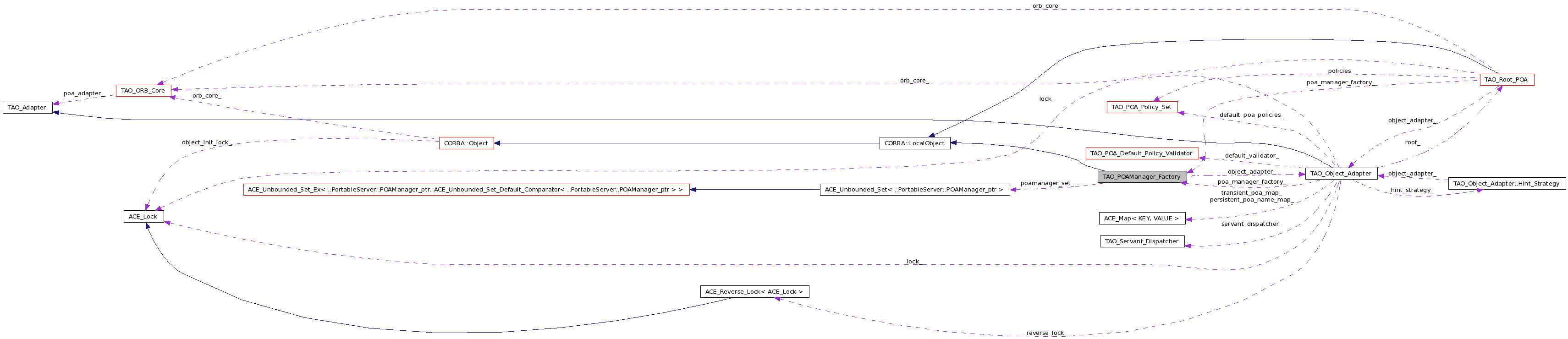Click the root_ edge label

(1413, 142)
